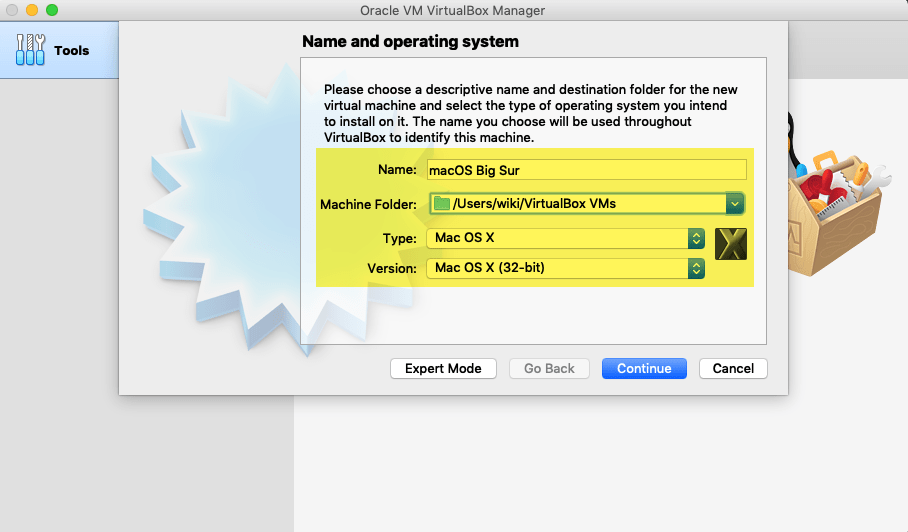
Task: Click the /Users/wiki/VirtualBox VMs path text
Action: pyautogui.click(x=534, y=203)
